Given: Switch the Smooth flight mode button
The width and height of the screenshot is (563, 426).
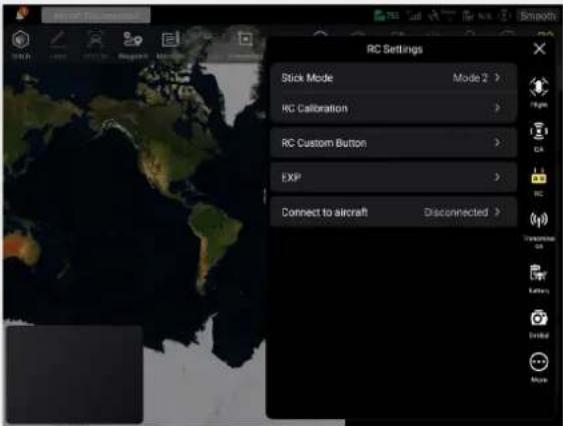Looking at the screenshot, I should tap(537, 16).
